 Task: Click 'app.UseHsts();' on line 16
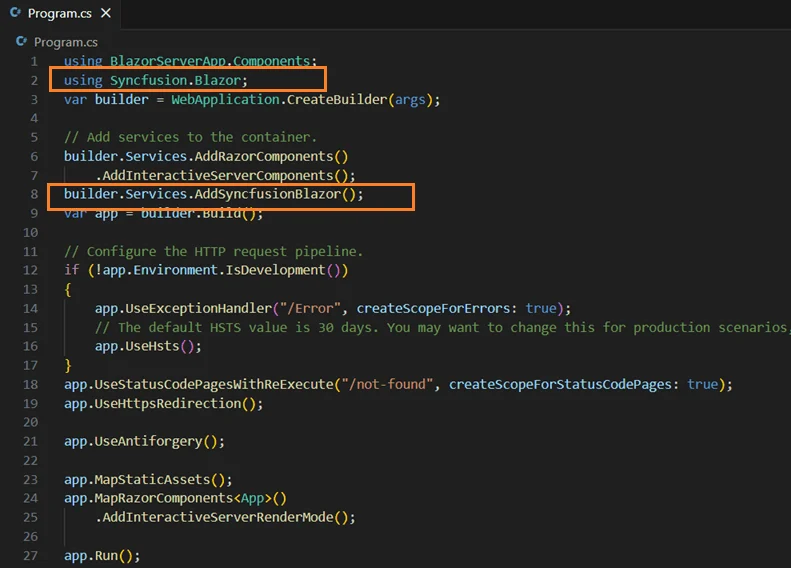[148, 347]
